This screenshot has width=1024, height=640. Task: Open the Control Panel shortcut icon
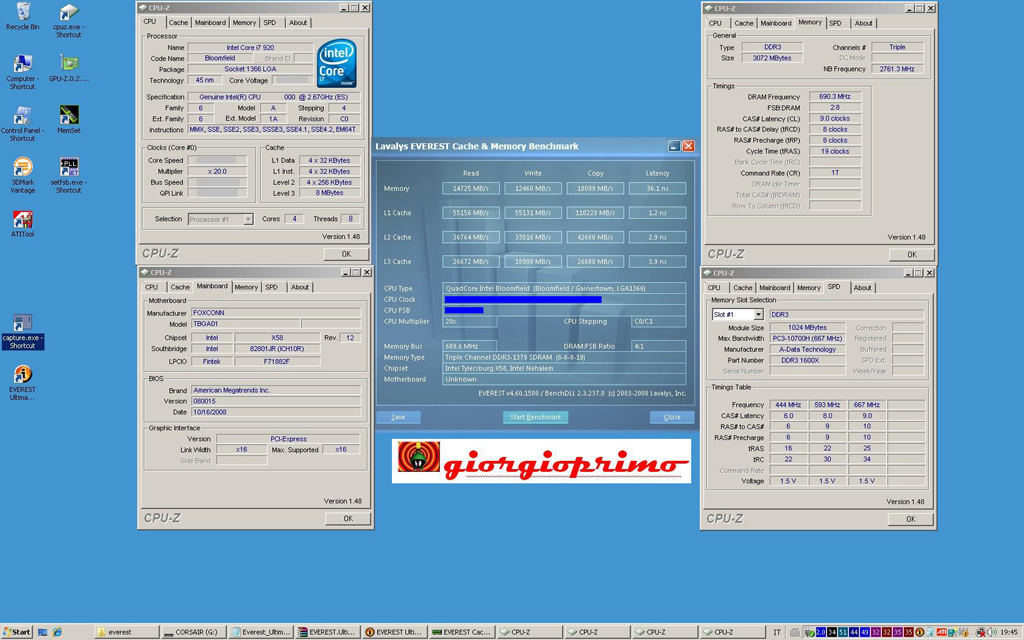point(22,123)
